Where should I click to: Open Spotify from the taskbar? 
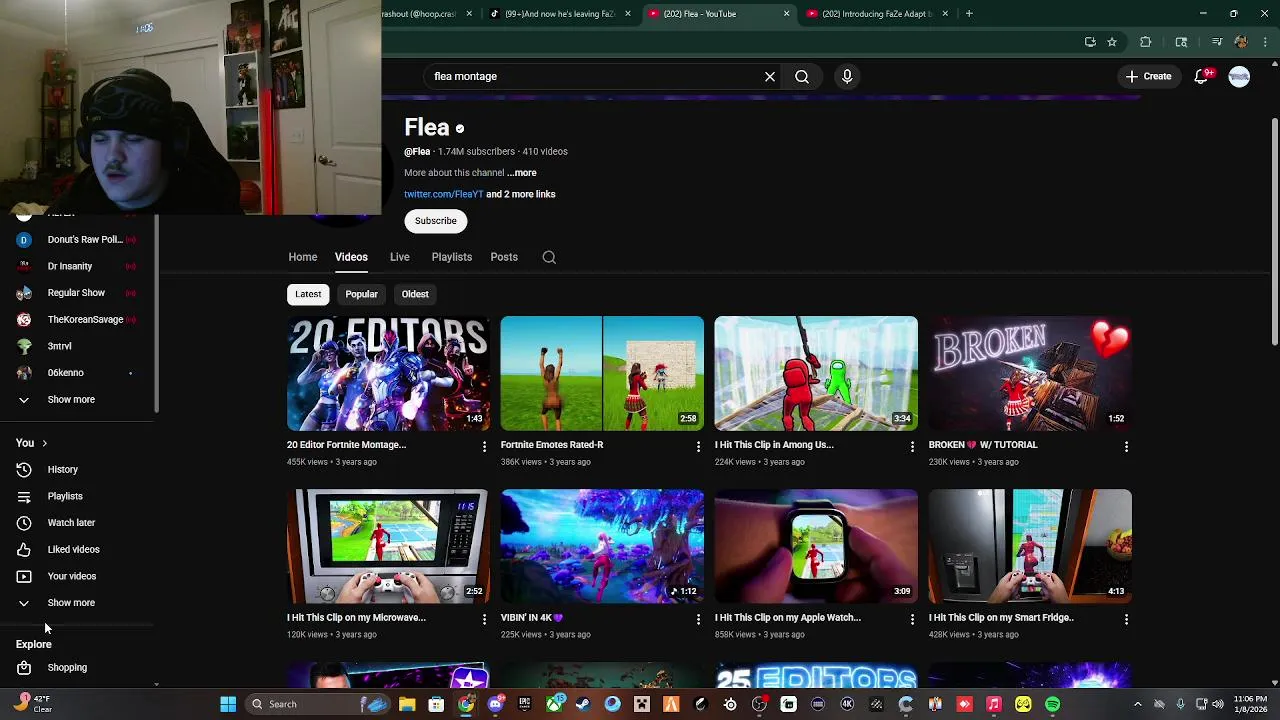point(1053,704)
